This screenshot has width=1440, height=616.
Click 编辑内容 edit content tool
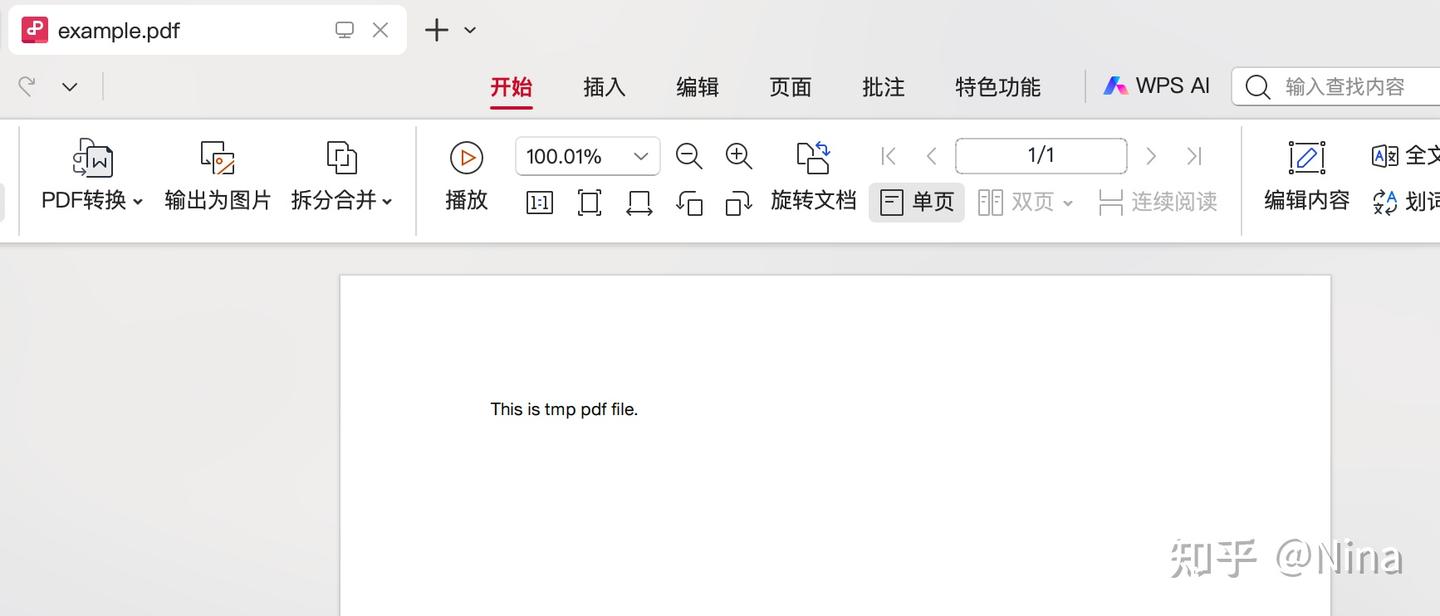[x=1307, y=176]
